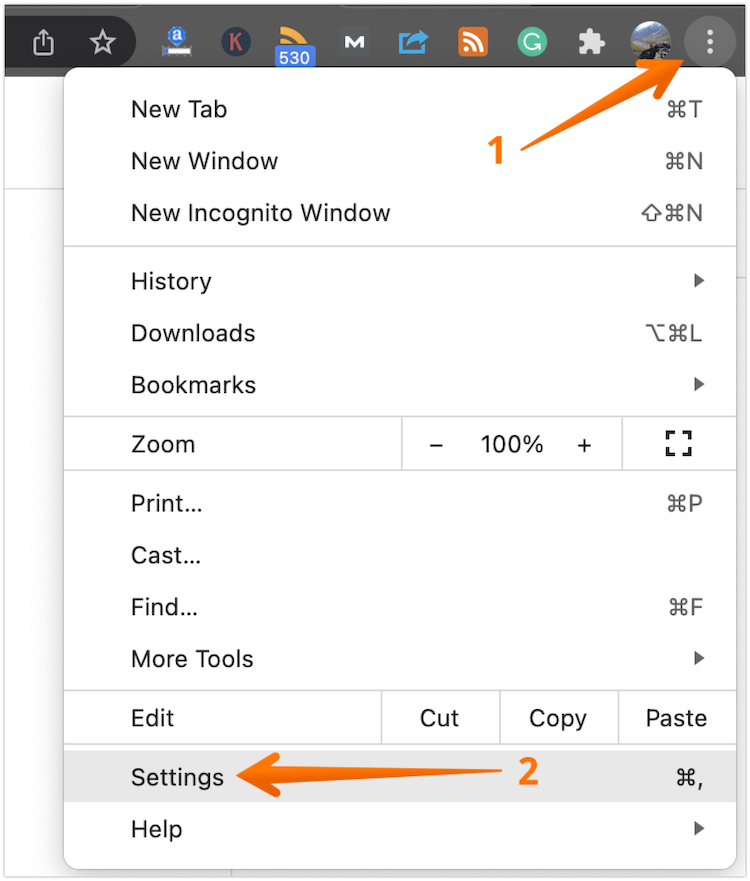Click the share page icon in toolbar
Screen dimensions: 750x881
(43, 42)
